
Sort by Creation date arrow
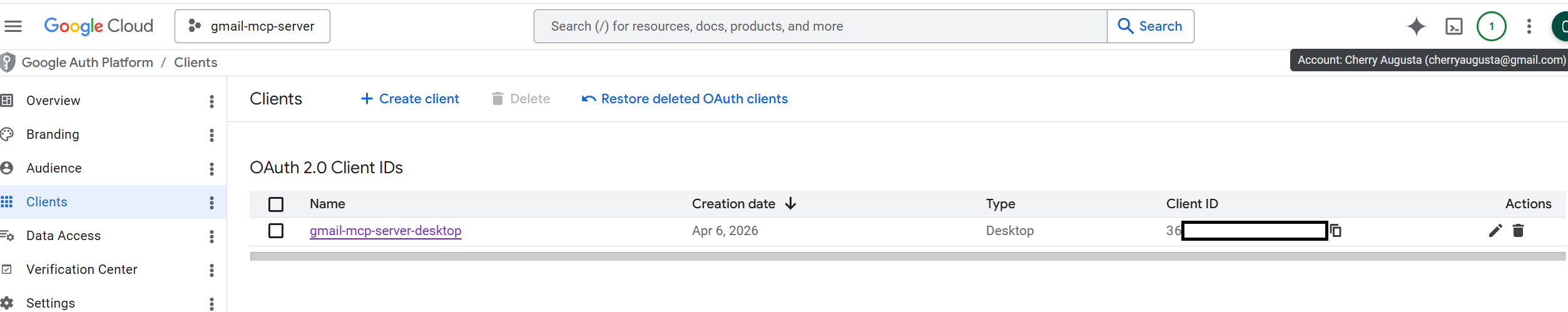pos(791,204)
